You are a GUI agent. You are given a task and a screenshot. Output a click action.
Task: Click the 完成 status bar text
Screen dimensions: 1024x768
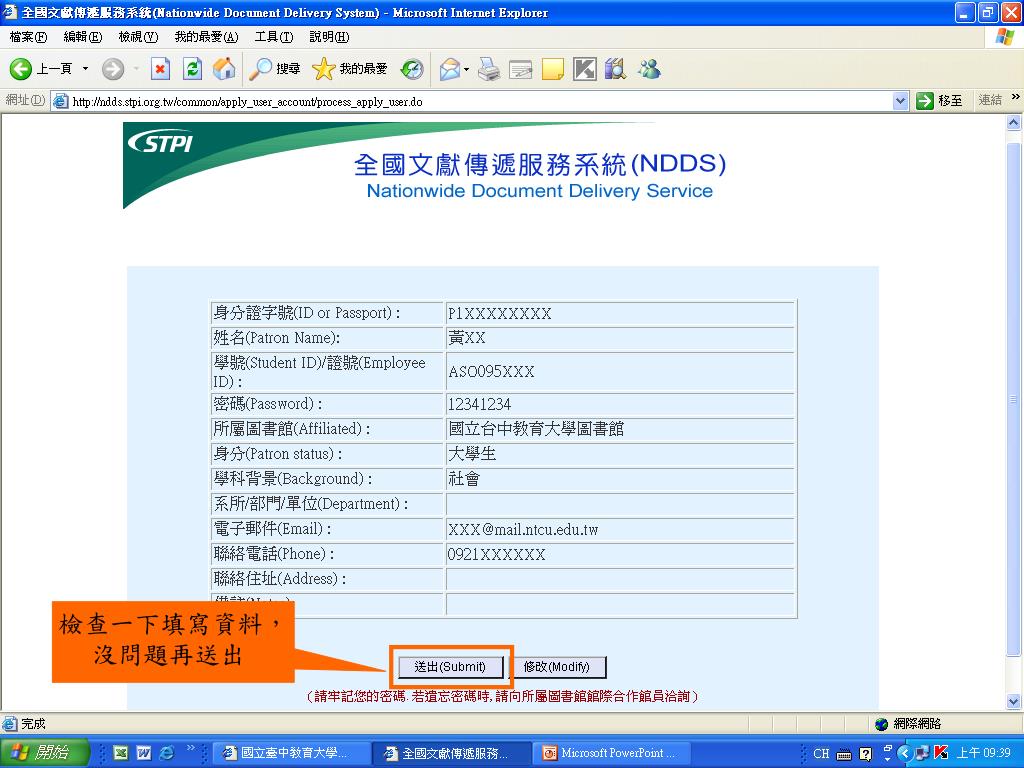(x=33, y=724)
